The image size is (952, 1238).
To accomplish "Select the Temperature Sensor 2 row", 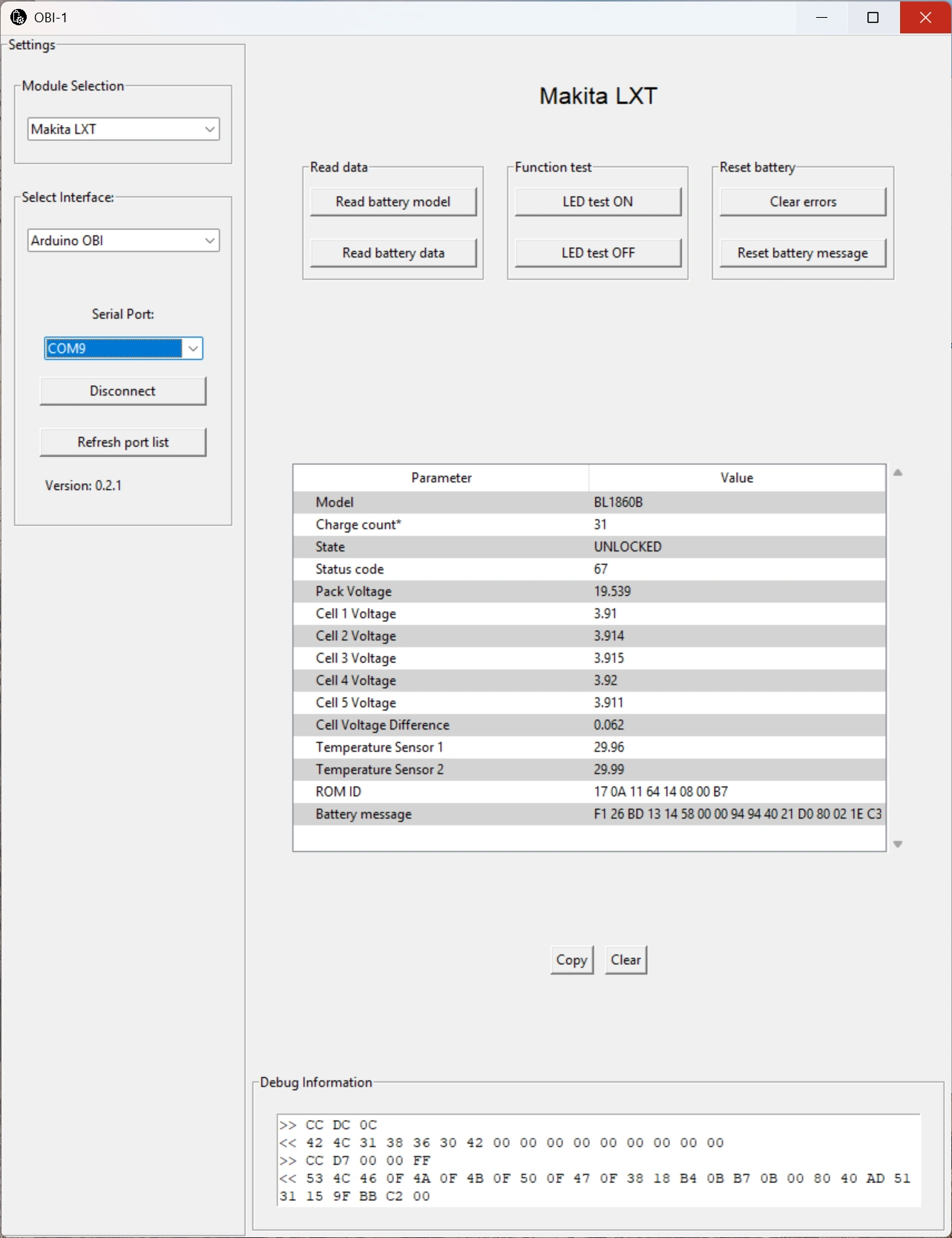I will coord(589,770).
